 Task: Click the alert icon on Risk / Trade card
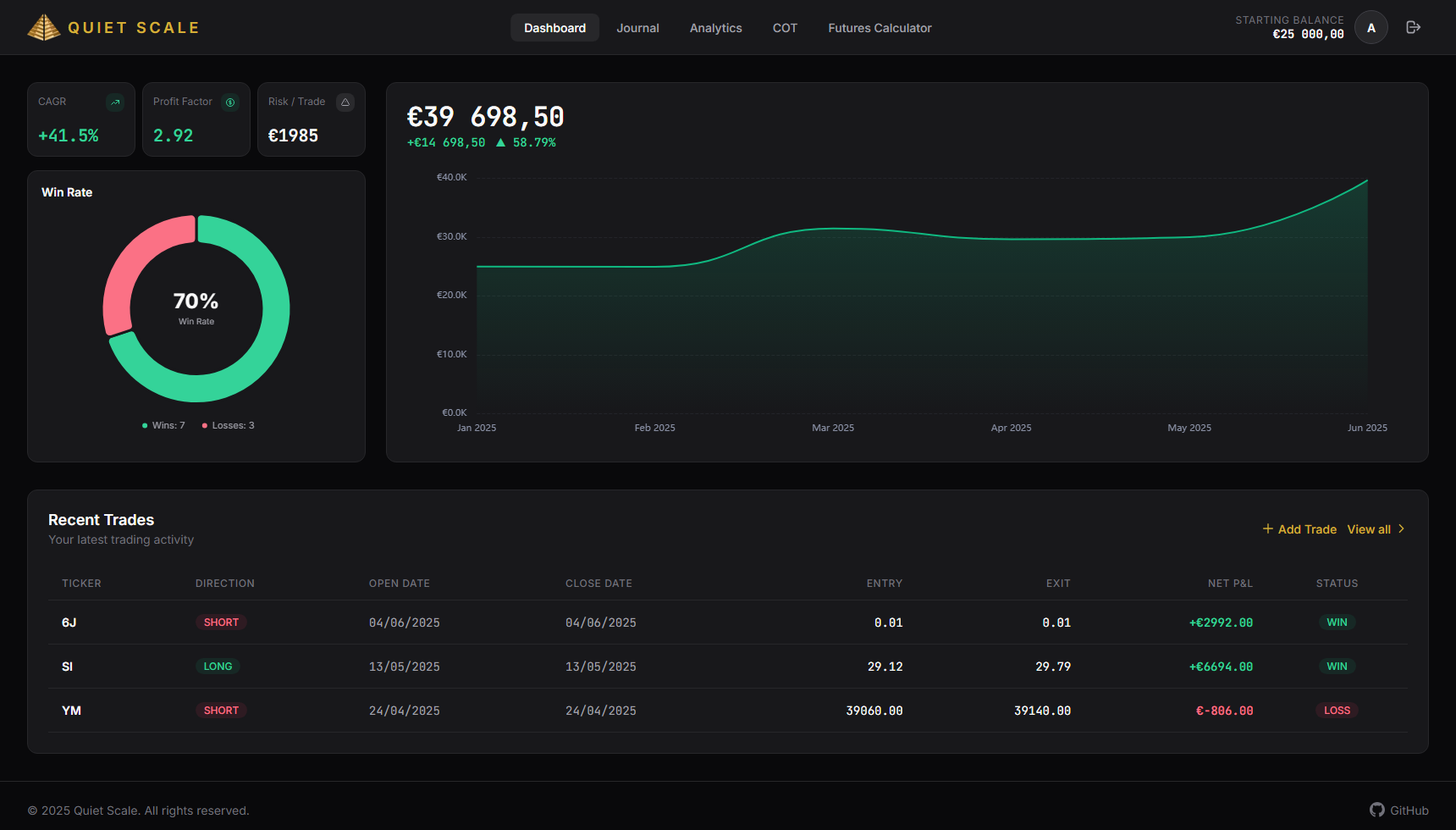pos(345,102)
